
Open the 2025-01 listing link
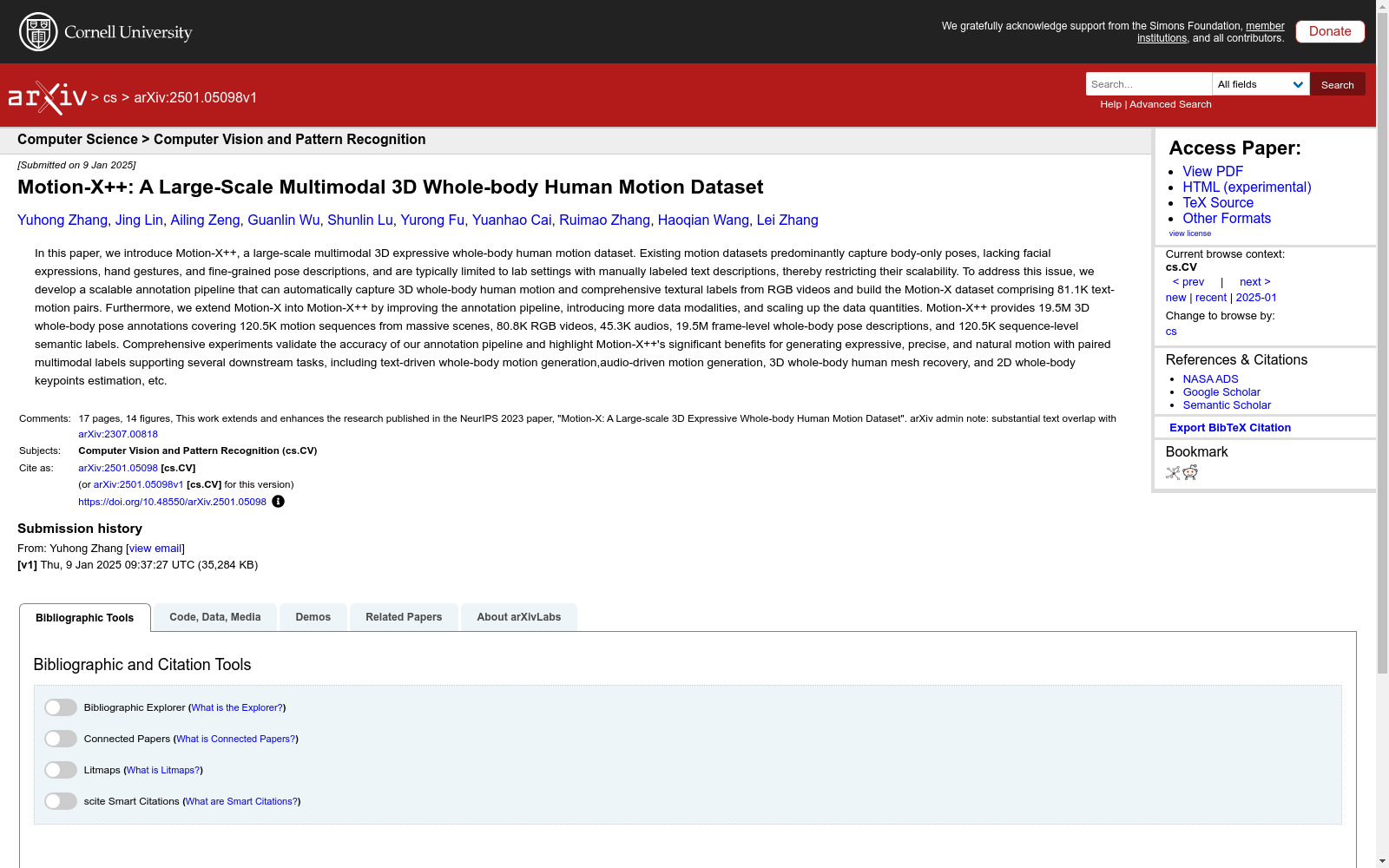pos(1256,298)
